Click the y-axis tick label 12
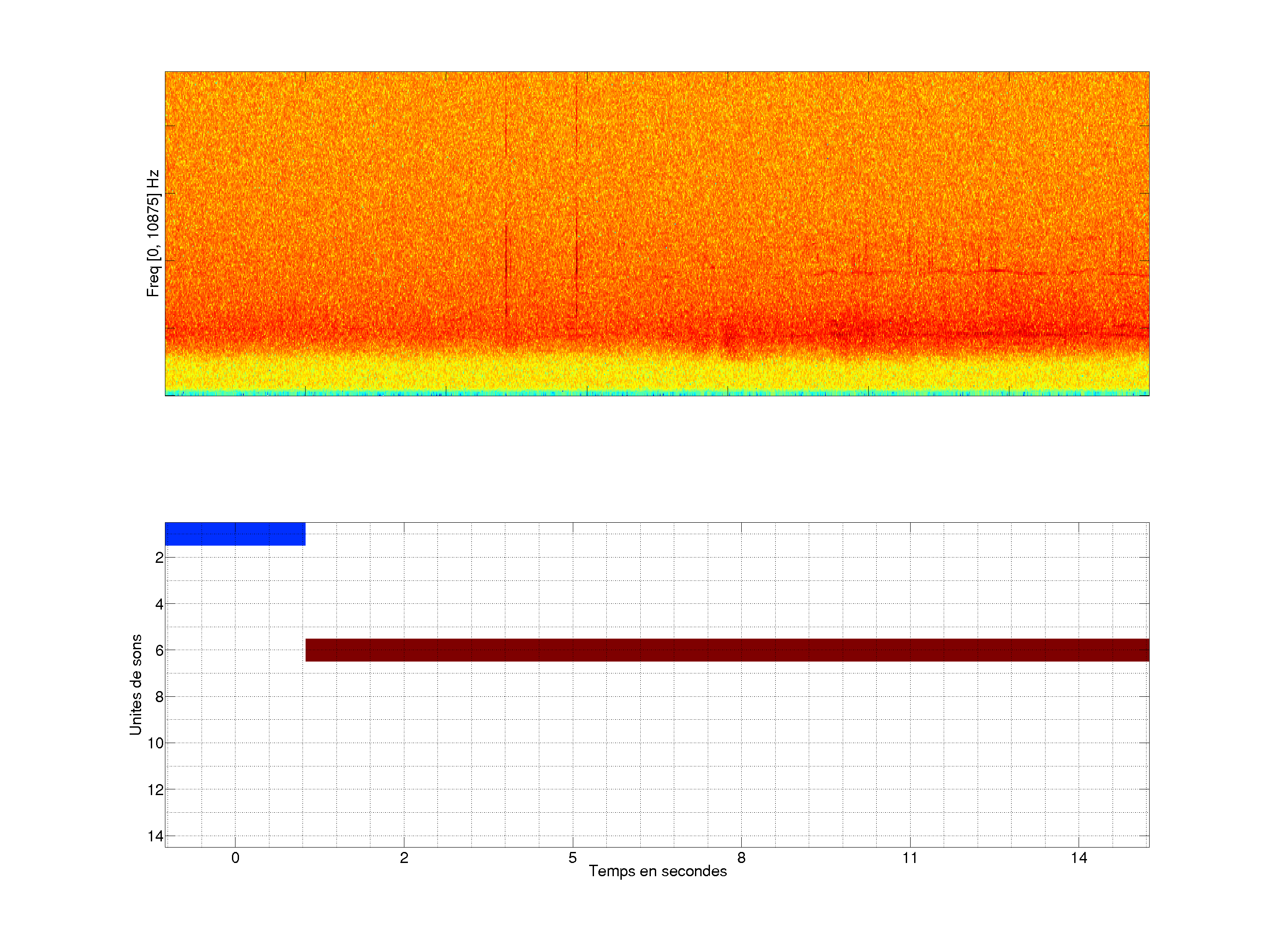Image resolution: width=1270 pixels, height=952 pixels. pyautogui.click(x=155, y=790)
